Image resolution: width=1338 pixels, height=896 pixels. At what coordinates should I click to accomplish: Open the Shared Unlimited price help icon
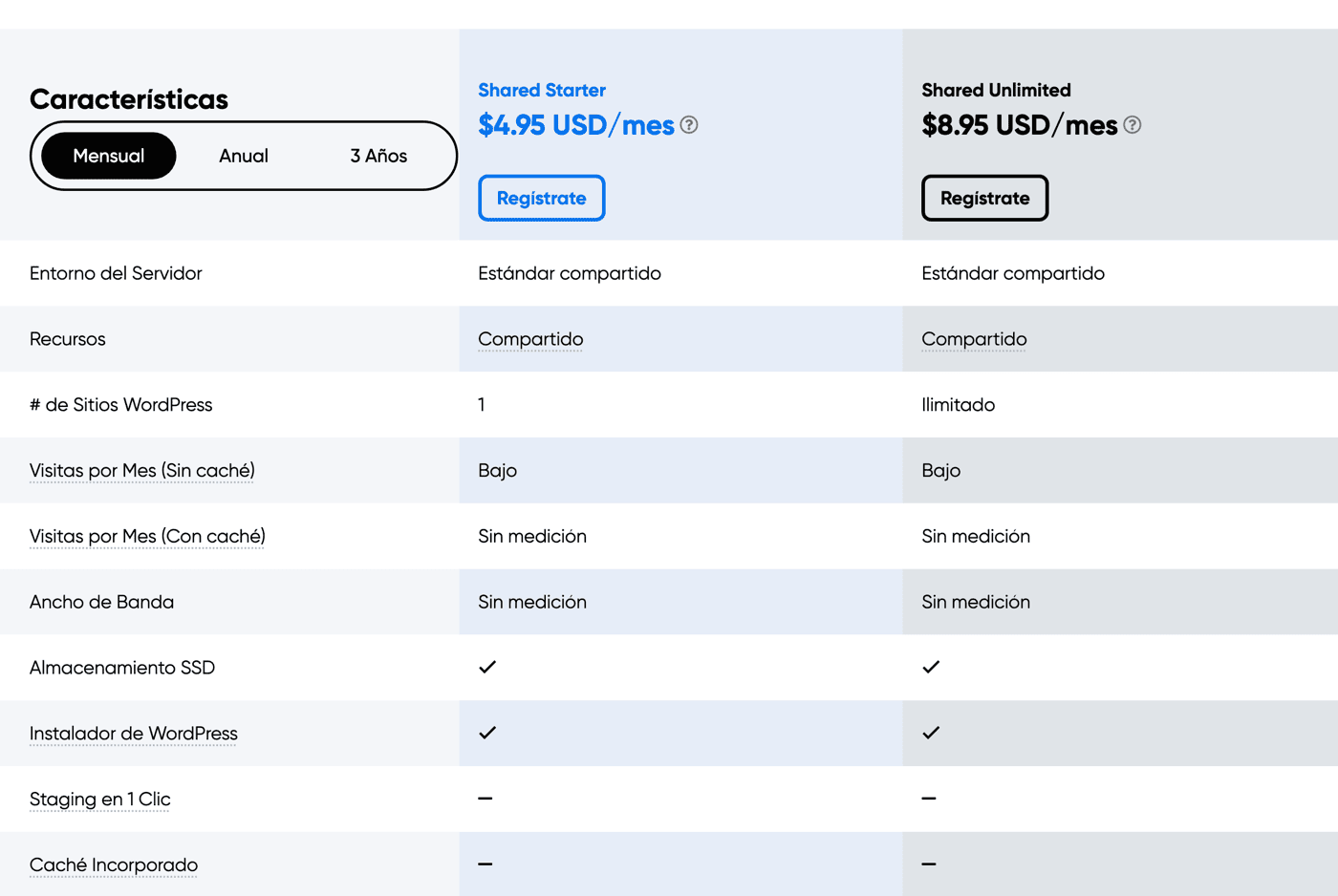tap(1133, 125)
